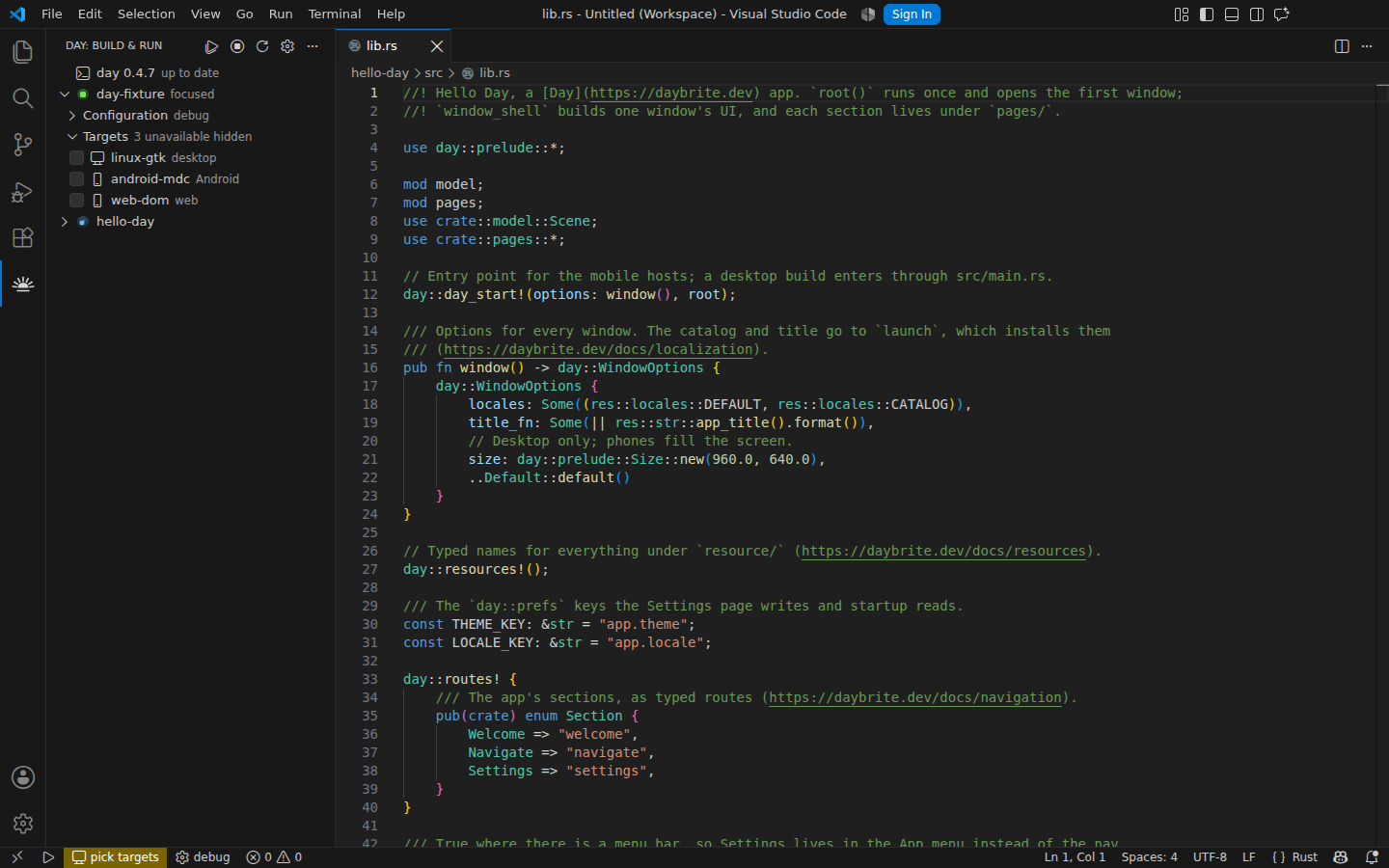Click Spaces: 4 indentation setting
The image size is (1389, 868).
click(1150, 857)
